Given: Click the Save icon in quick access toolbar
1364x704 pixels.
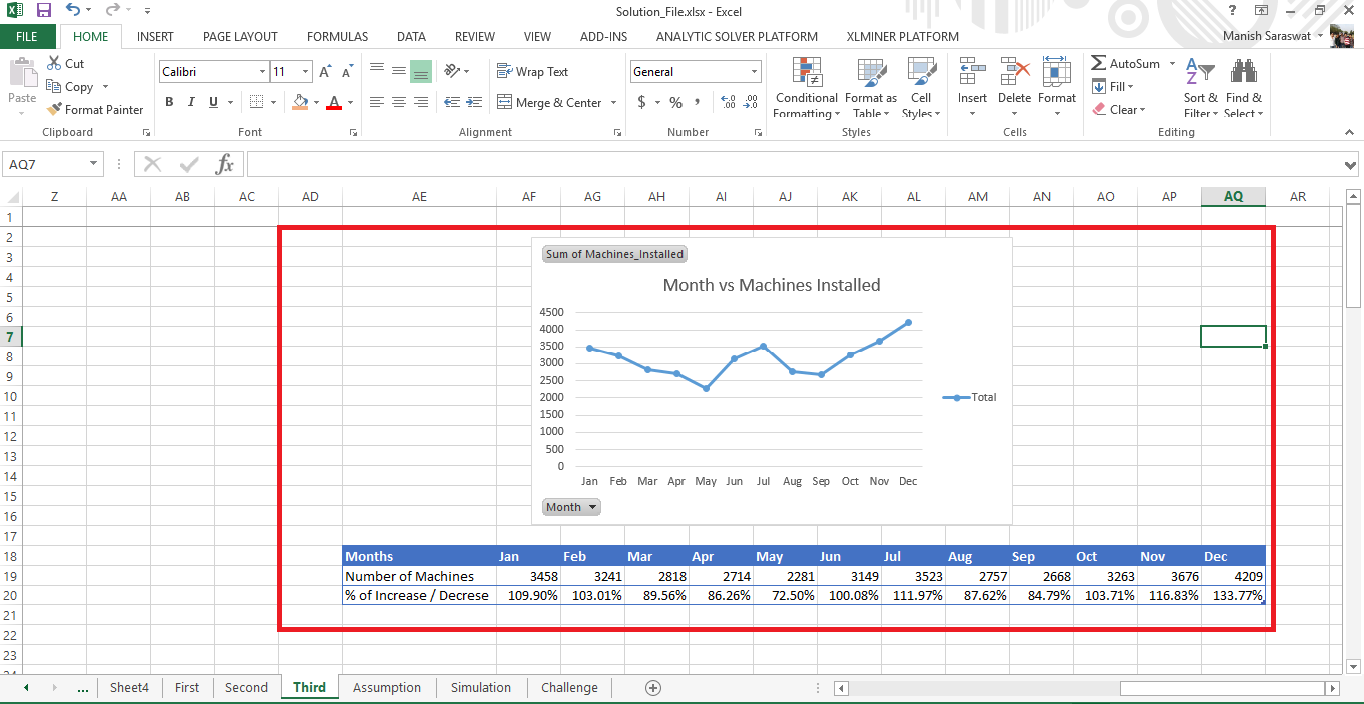Looking at the screenshot, I should (43, 10).
